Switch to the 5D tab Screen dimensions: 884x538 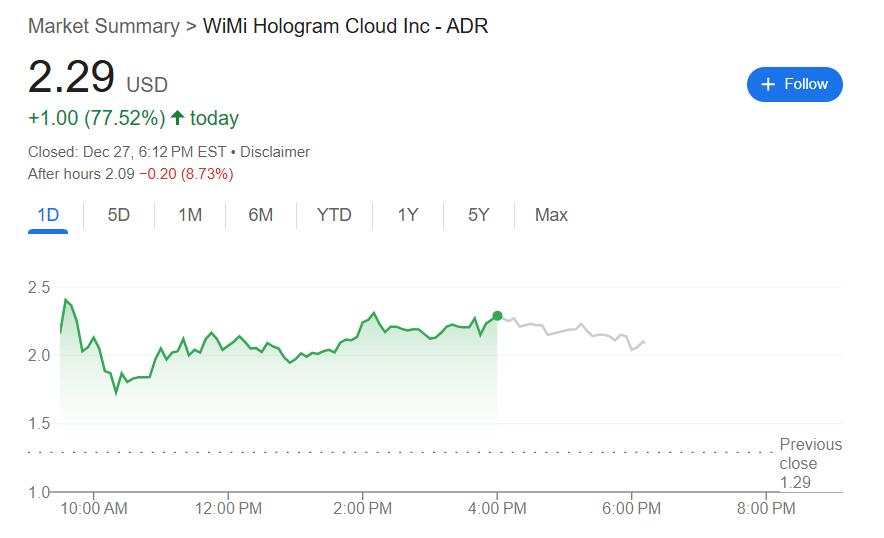(x=119, y=215)
